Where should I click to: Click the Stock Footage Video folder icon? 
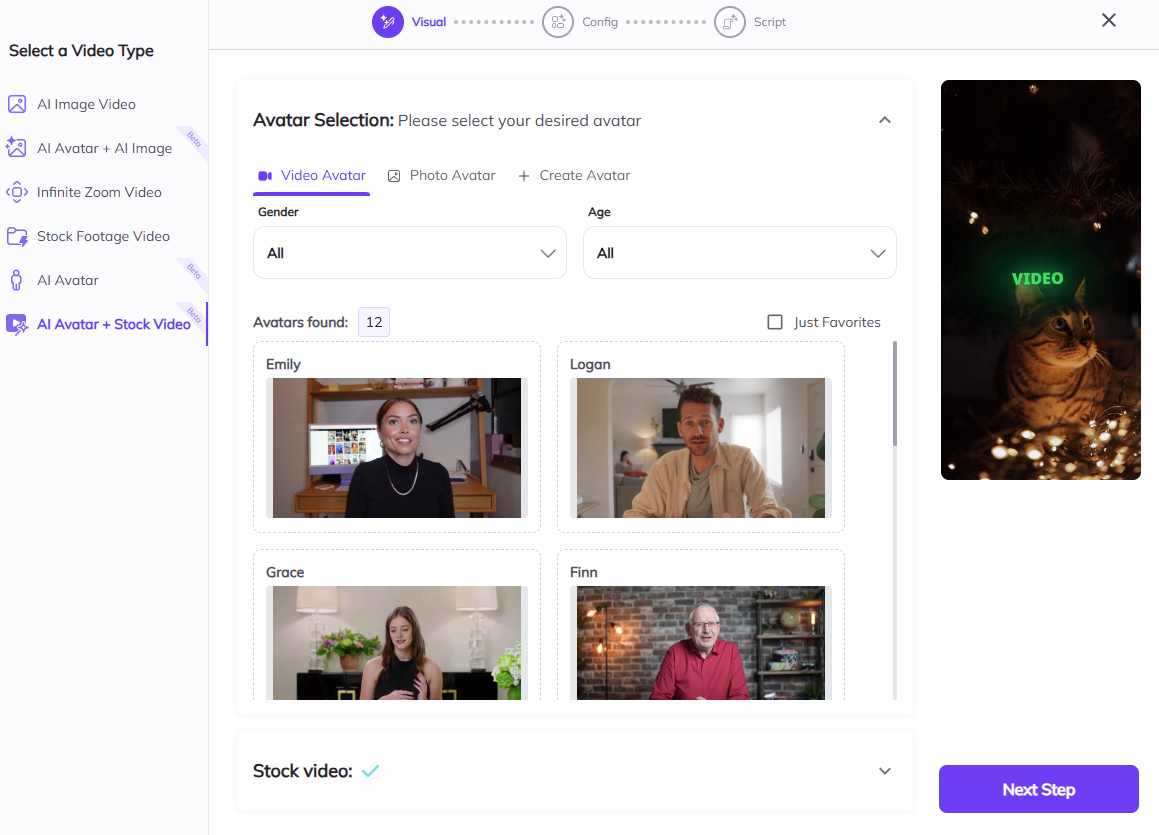(x=17, y=236)
